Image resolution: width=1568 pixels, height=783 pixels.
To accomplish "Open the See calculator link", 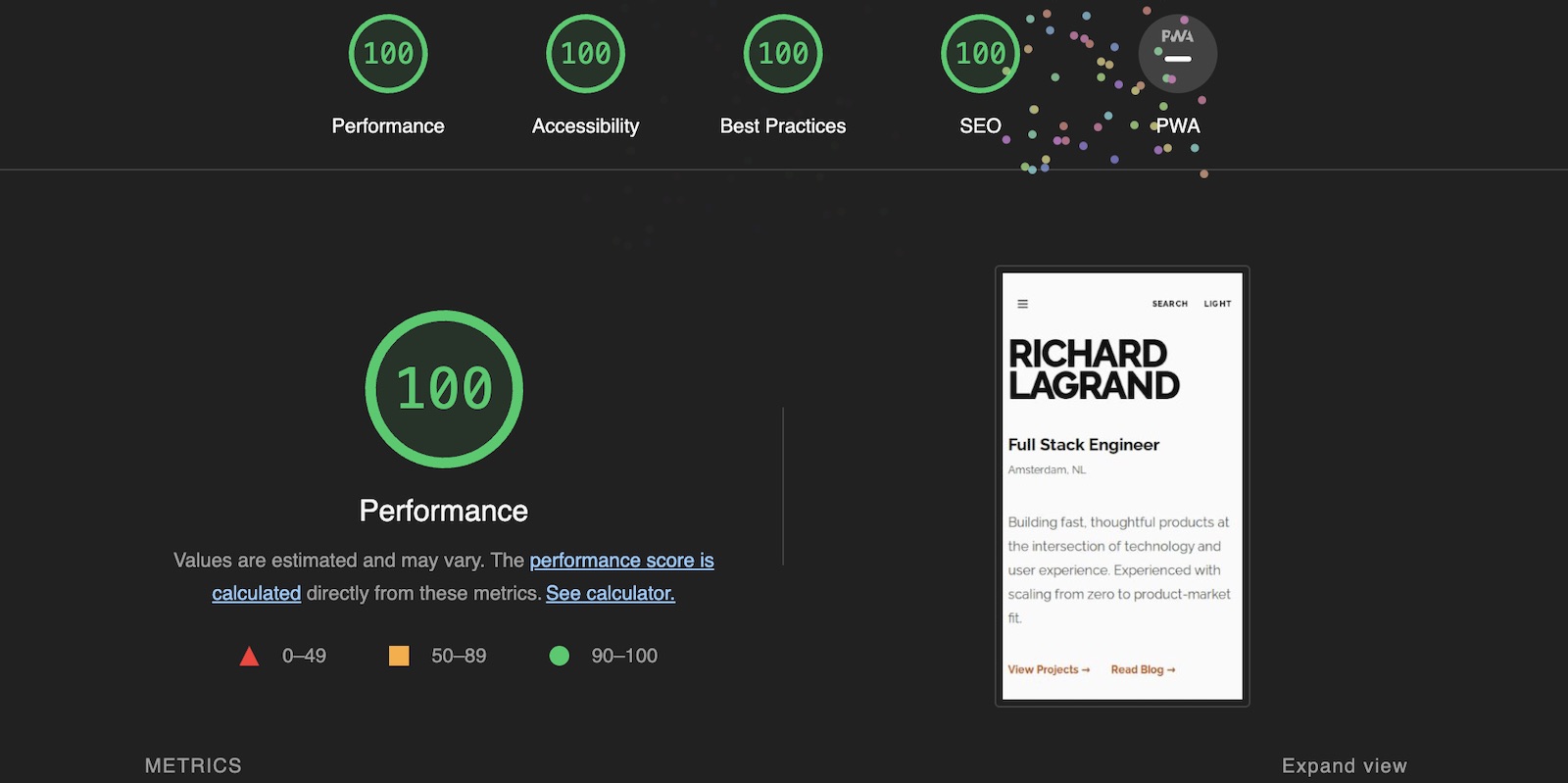I will pos(610,593).
